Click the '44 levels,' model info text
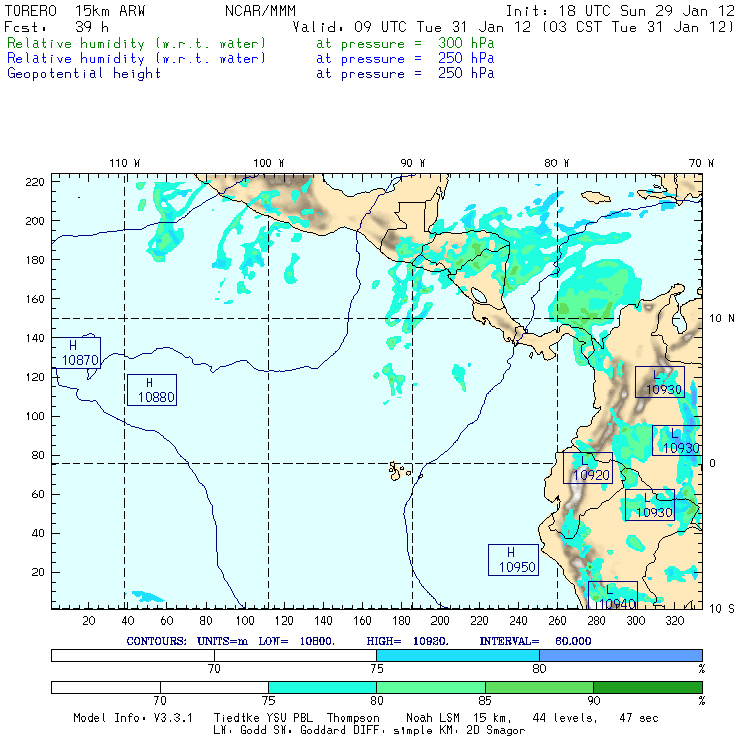 tap(565, 718)
